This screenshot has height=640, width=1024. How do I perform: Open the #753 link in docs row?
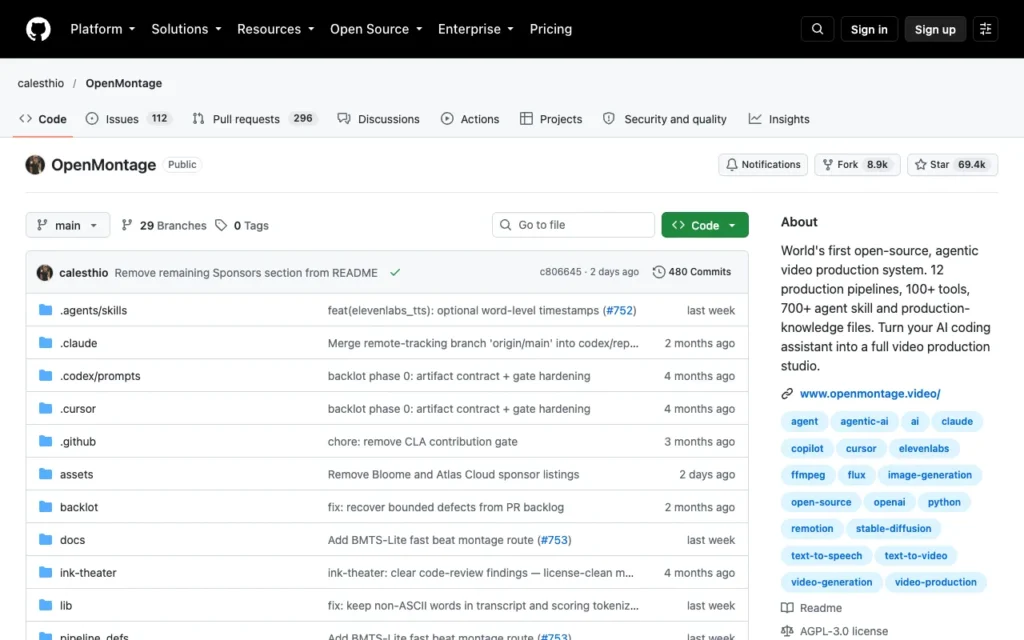click(x=554, y=540)
